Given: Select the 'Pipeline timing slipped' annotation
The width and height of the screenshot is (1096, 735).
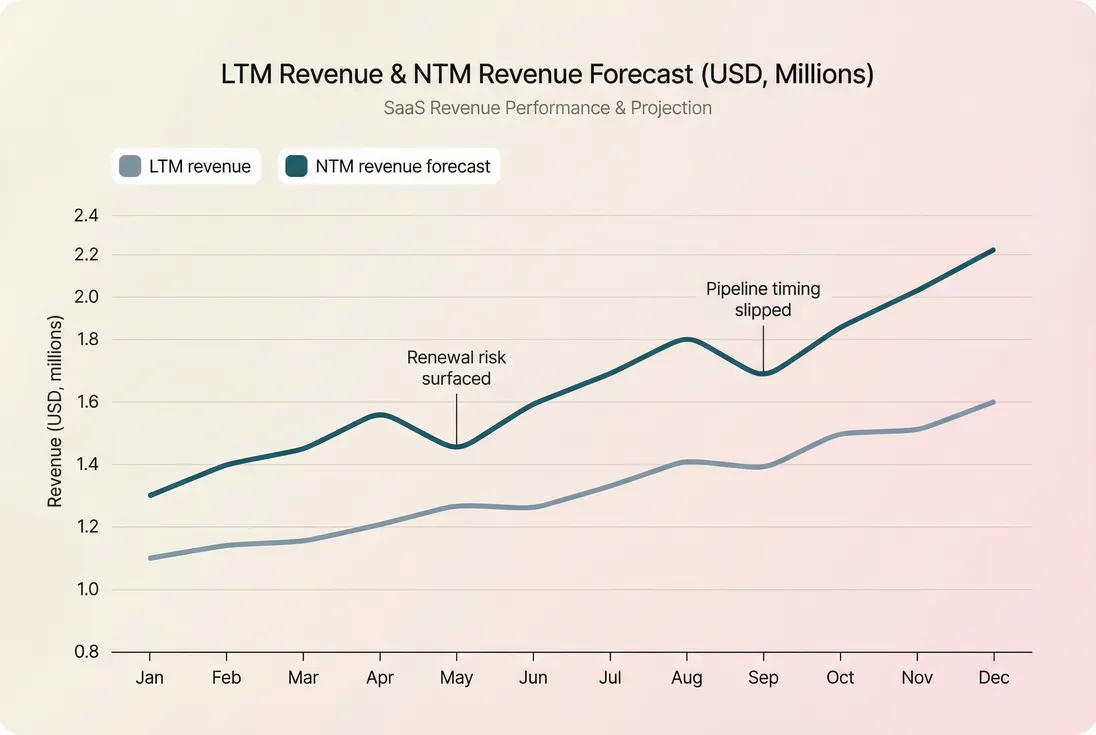Looking at the screenshot, I should pyautogui.click(x=763, y=299).
